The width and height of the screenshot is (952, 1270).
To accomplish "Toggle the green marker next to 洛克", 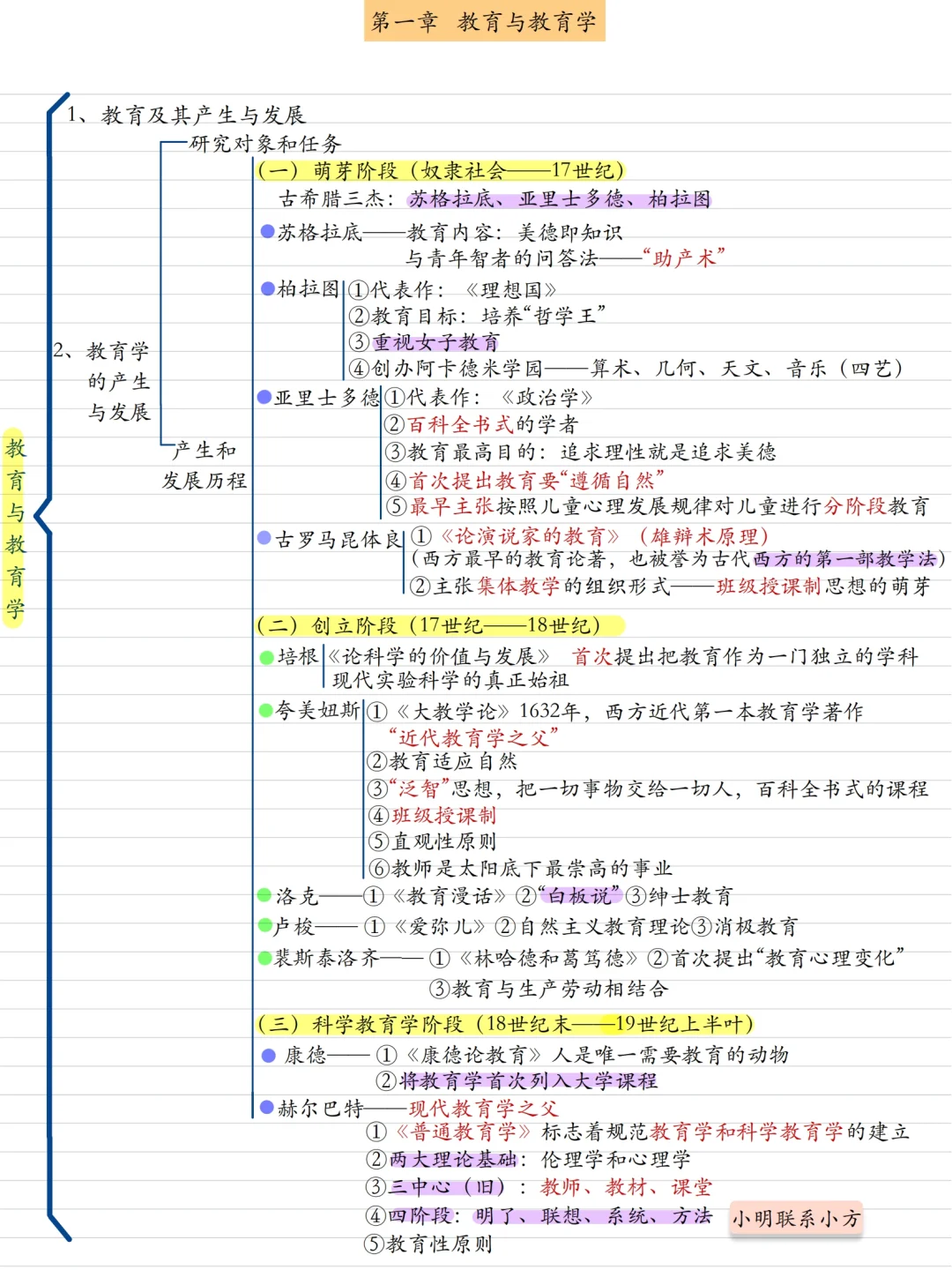I will point(264,897).
